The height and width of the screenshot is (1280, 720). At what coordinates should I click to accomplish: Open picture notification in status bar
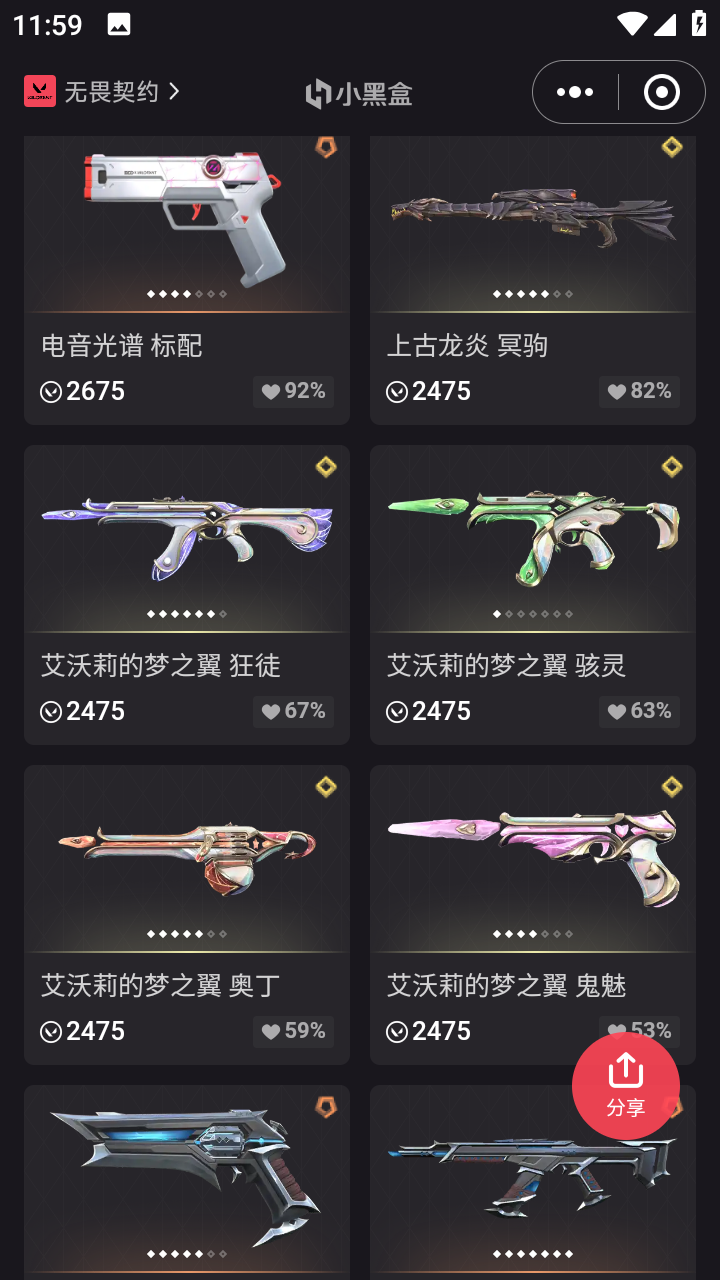[x=119, y=25]
